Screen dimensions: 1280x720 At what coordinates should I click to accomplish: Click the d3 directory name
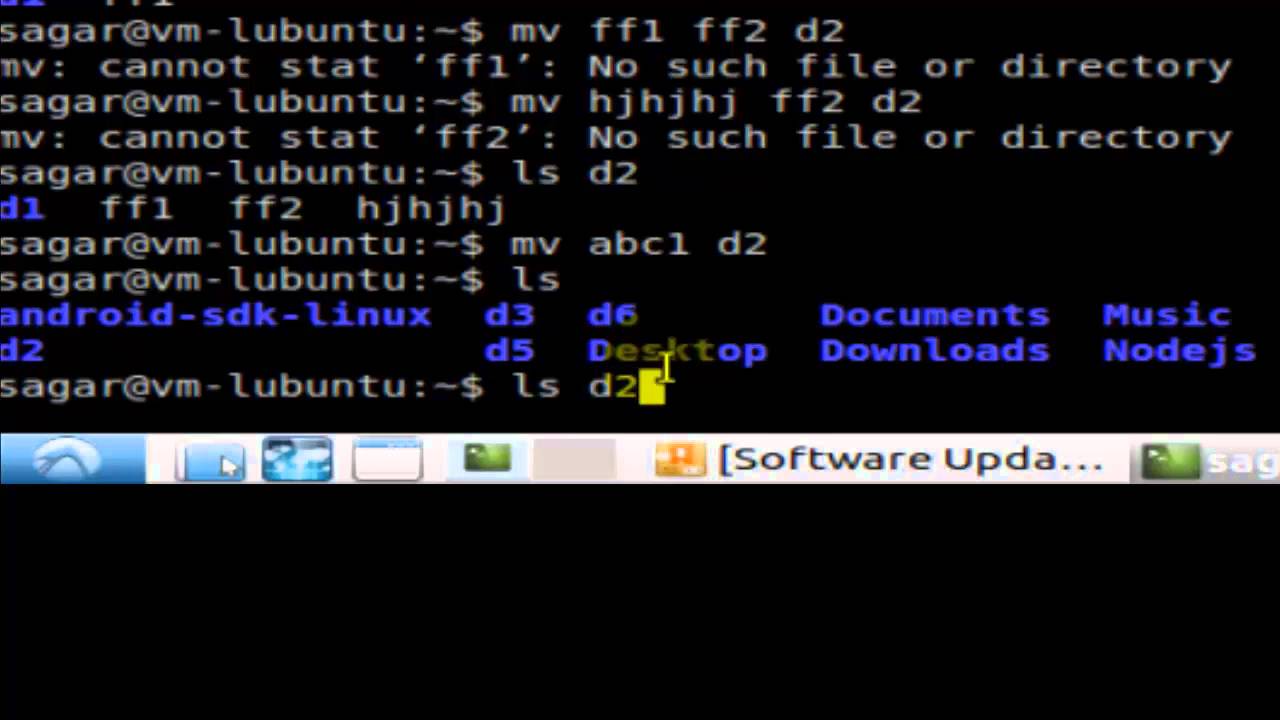click(x=509, y=315)
